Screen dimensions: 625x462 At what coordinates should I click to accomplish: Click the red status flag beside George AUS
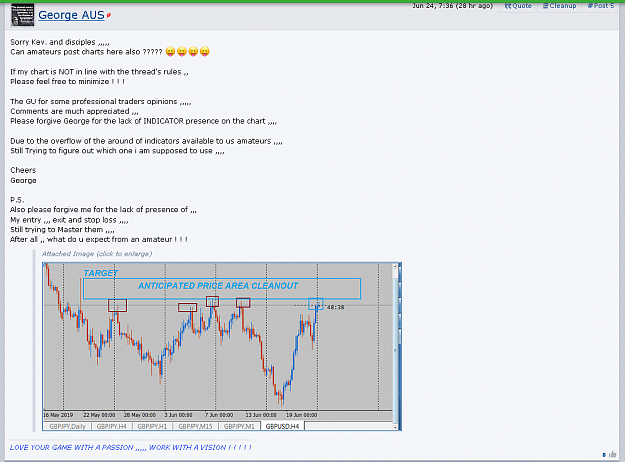109,15
